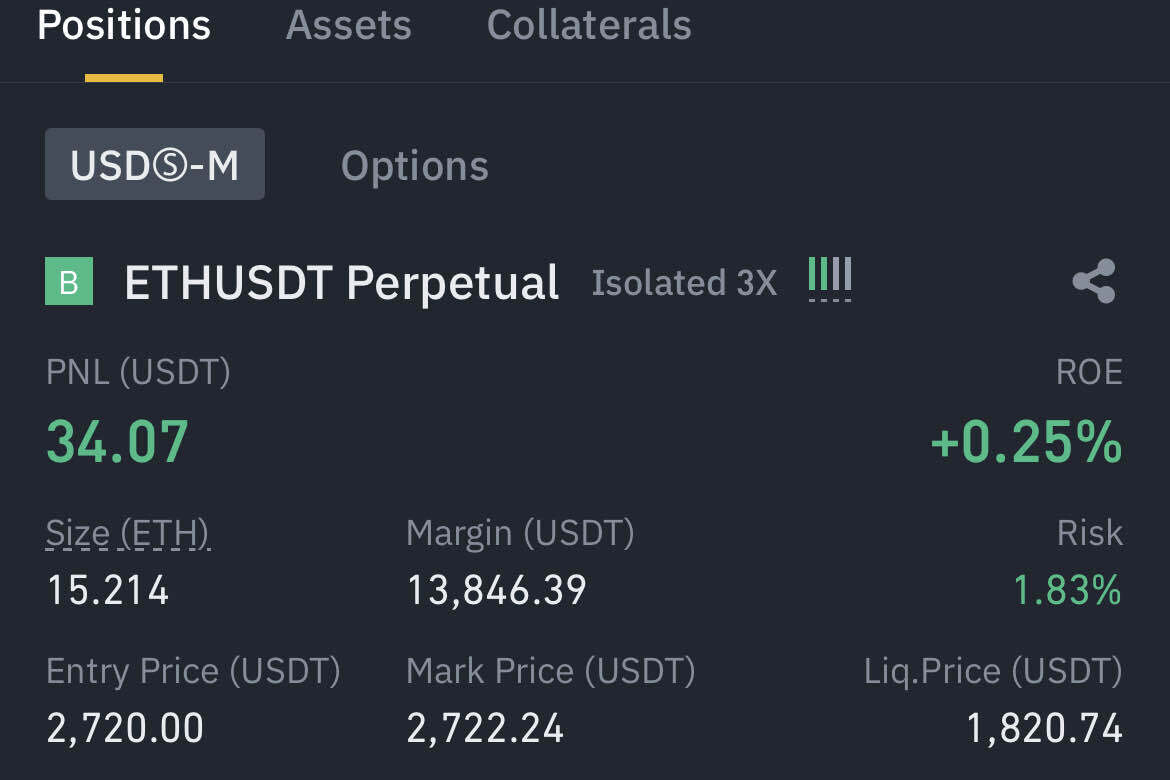Open the Collaterals tab
Viewport: 1170px width, 780px height.
click(589, 26)
